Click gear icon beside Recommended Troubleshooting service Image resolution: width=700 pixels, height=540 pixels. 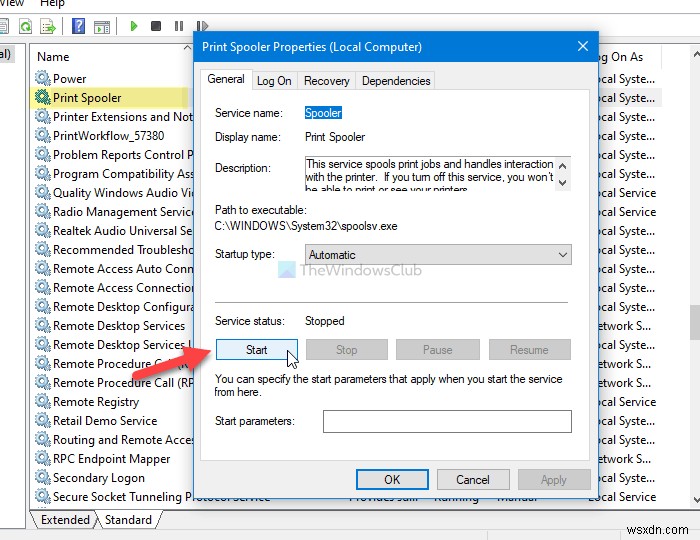point(43,249)
